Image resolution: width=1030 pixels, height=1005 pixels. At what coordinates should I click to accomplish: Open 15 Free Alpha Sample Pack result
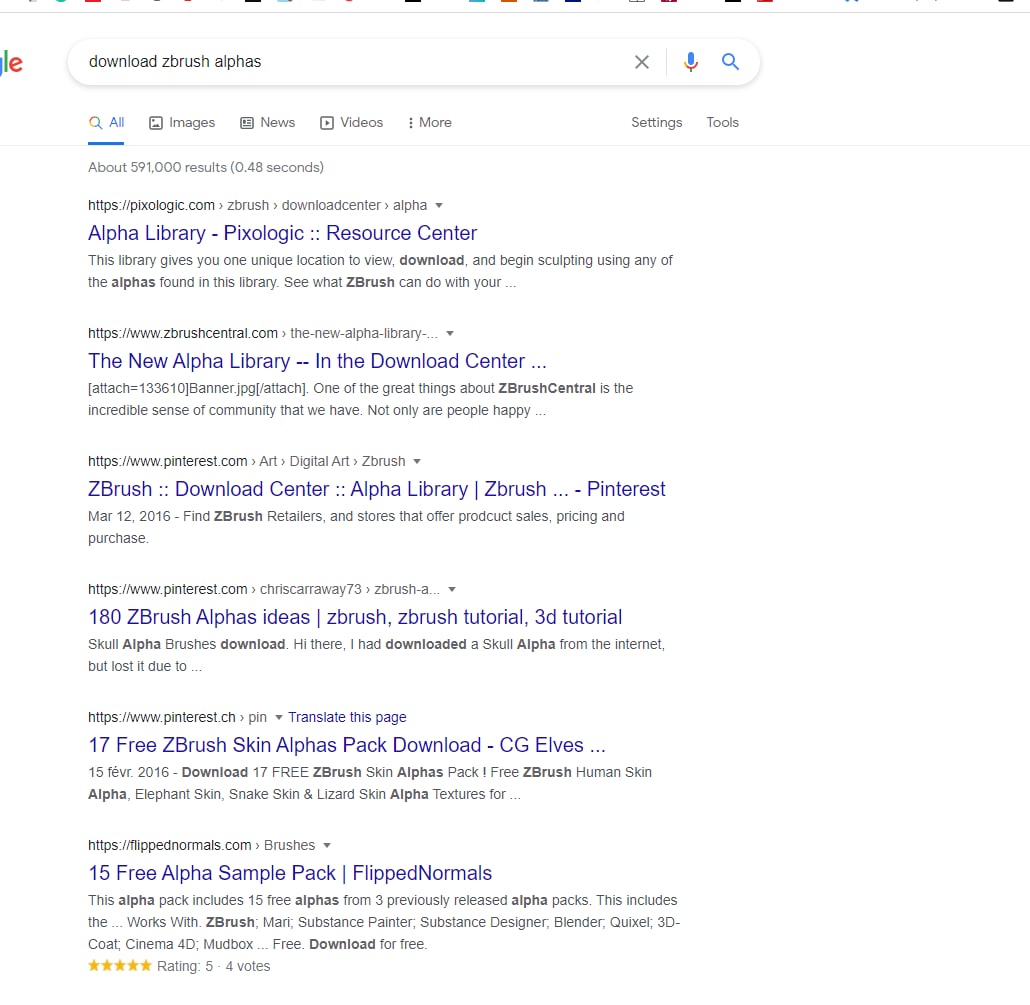290,874
